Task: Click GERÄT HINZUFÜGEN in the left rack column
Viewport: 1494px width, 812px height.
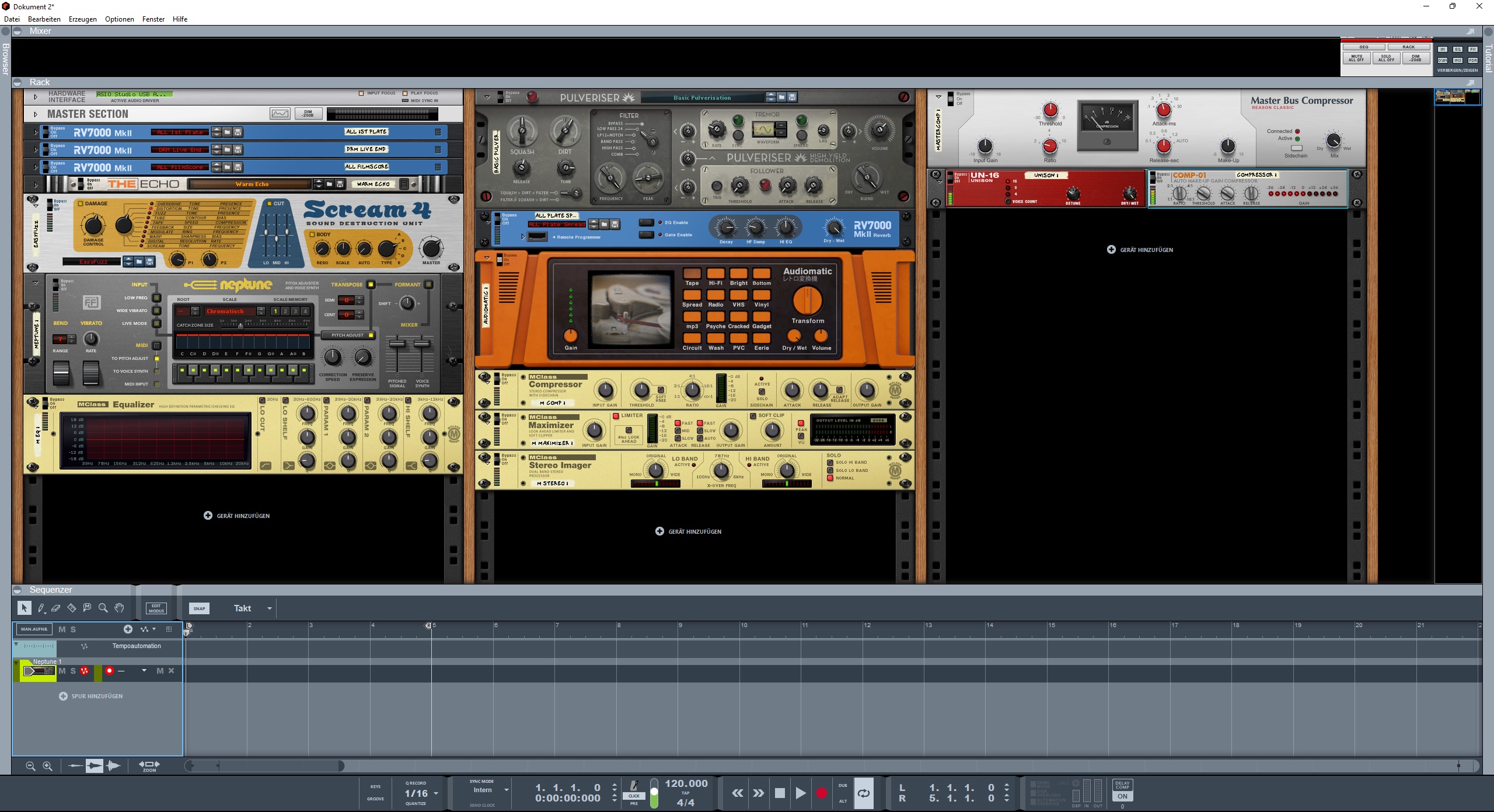Action: point(237,516)
